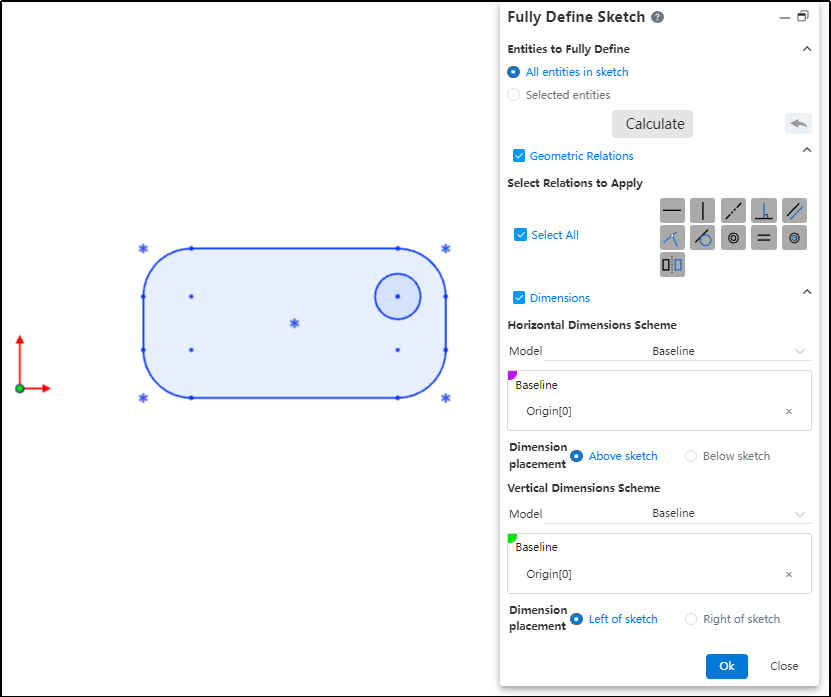Screen dimensions: 831x697
Task: Select Below sketch dimension placement
Action: (x=691, y=456)
